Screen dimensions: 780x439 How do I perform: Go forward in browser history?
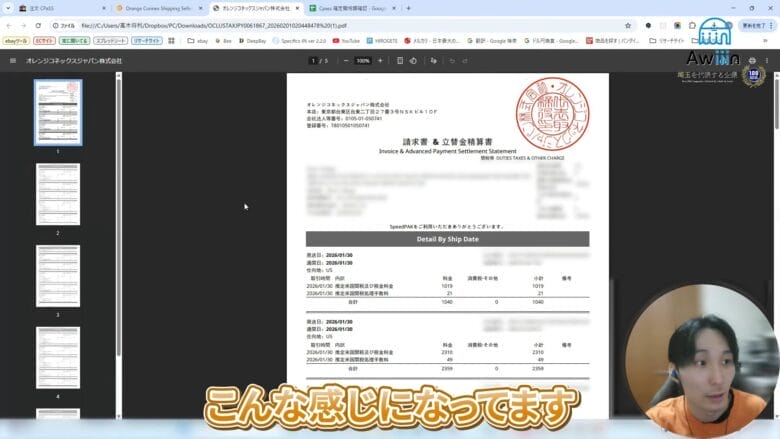[23, 25]
